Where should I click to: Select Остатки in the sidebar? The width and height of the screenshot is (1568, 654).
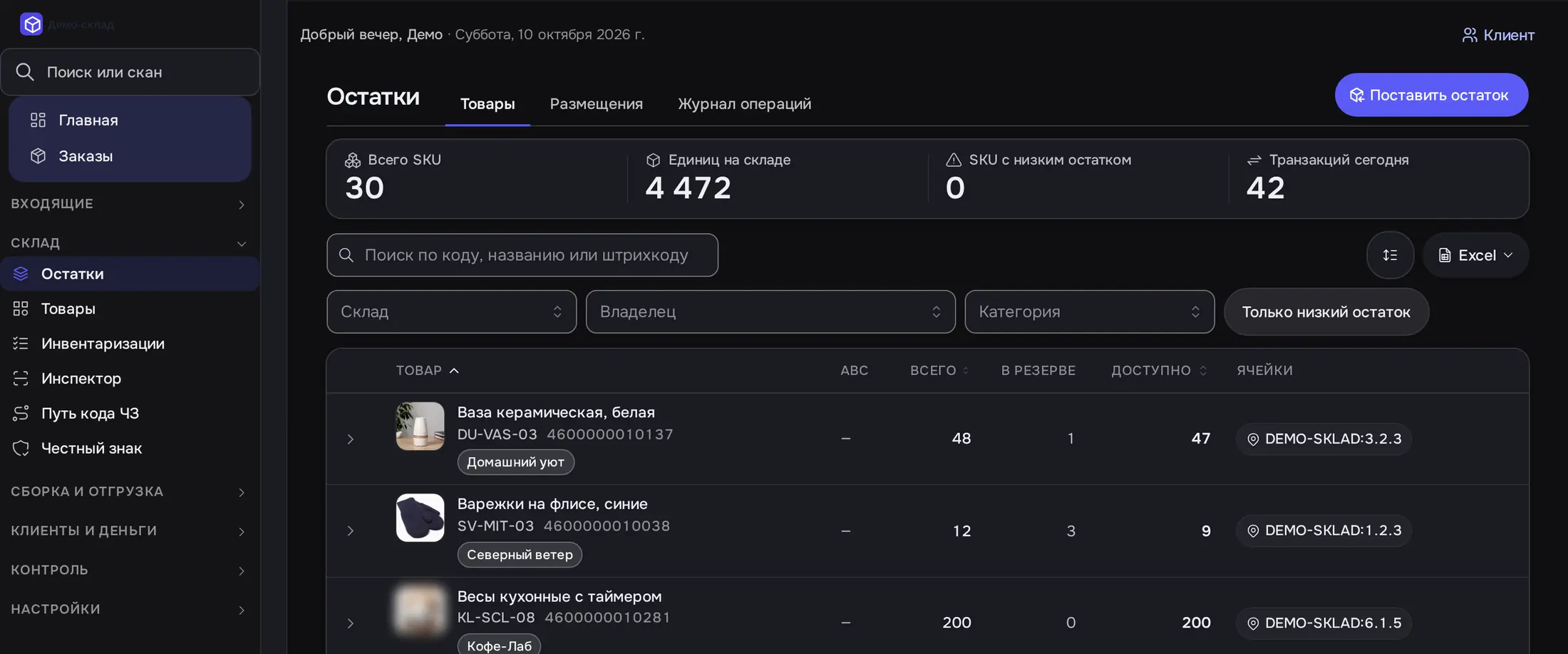[130, 274]
